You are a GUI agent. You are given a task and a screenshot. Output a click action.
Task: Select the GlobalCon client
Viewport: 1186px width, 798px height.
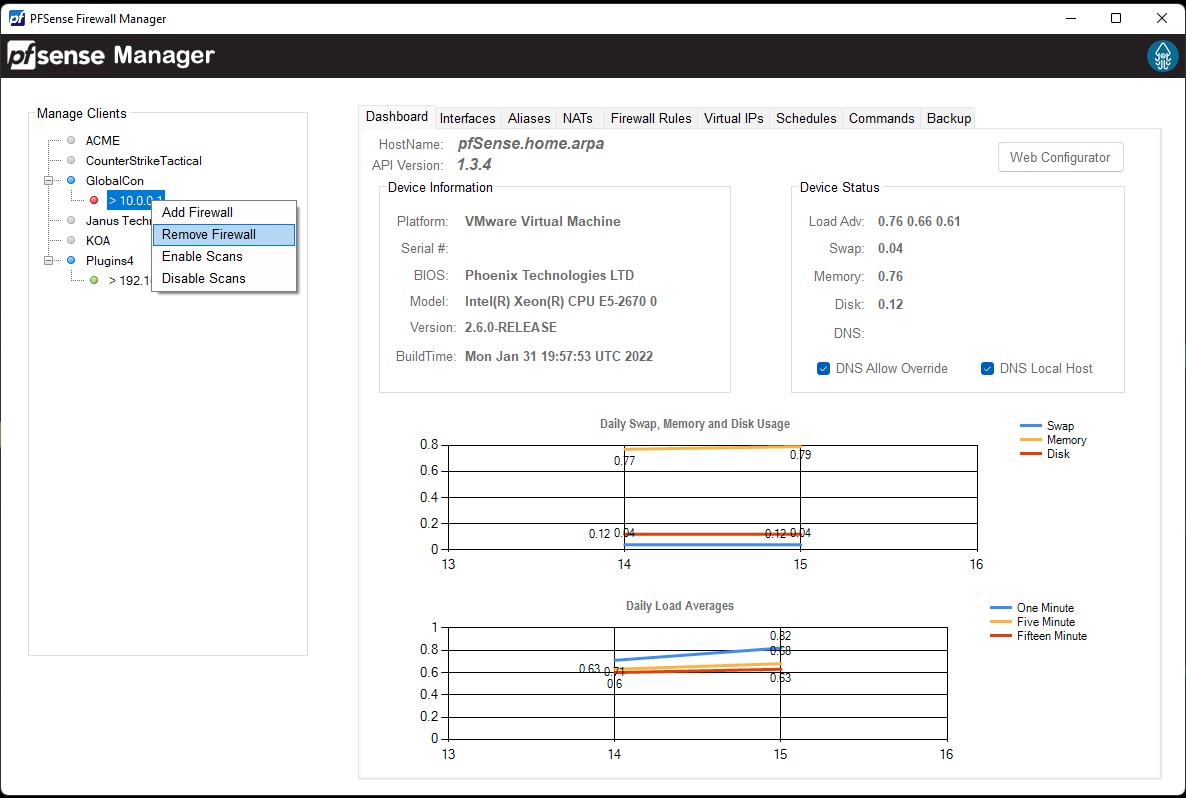tap(115, 181)
